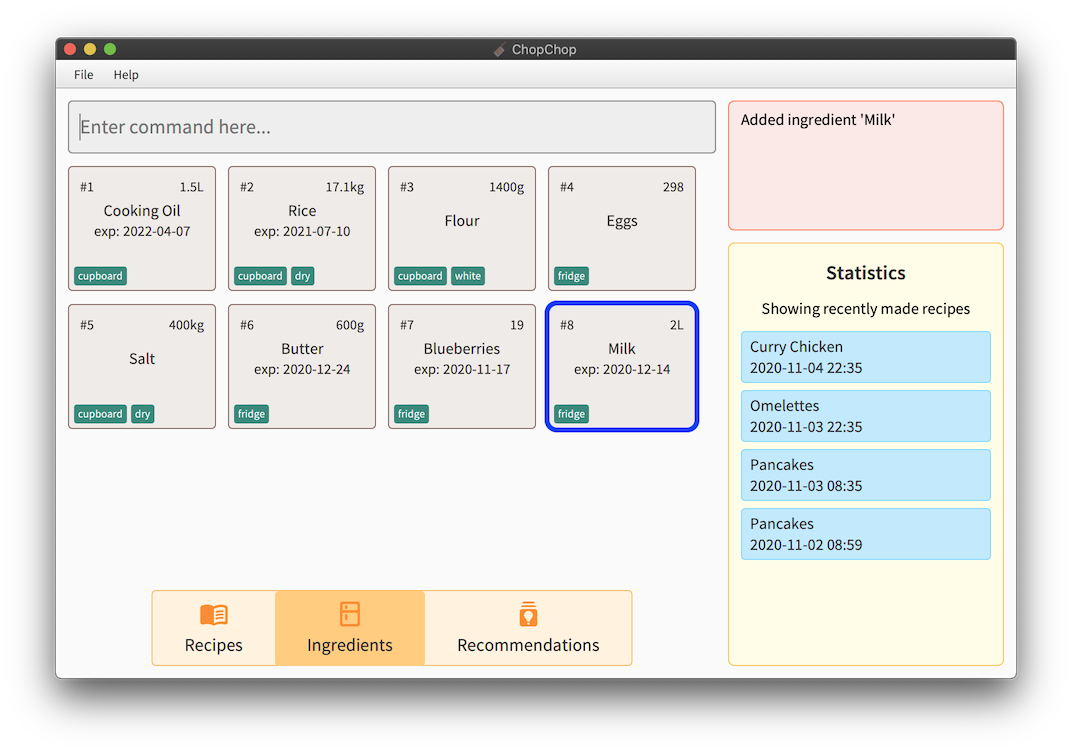Click the fridge tag on Milk card

[x=572, y=414]
